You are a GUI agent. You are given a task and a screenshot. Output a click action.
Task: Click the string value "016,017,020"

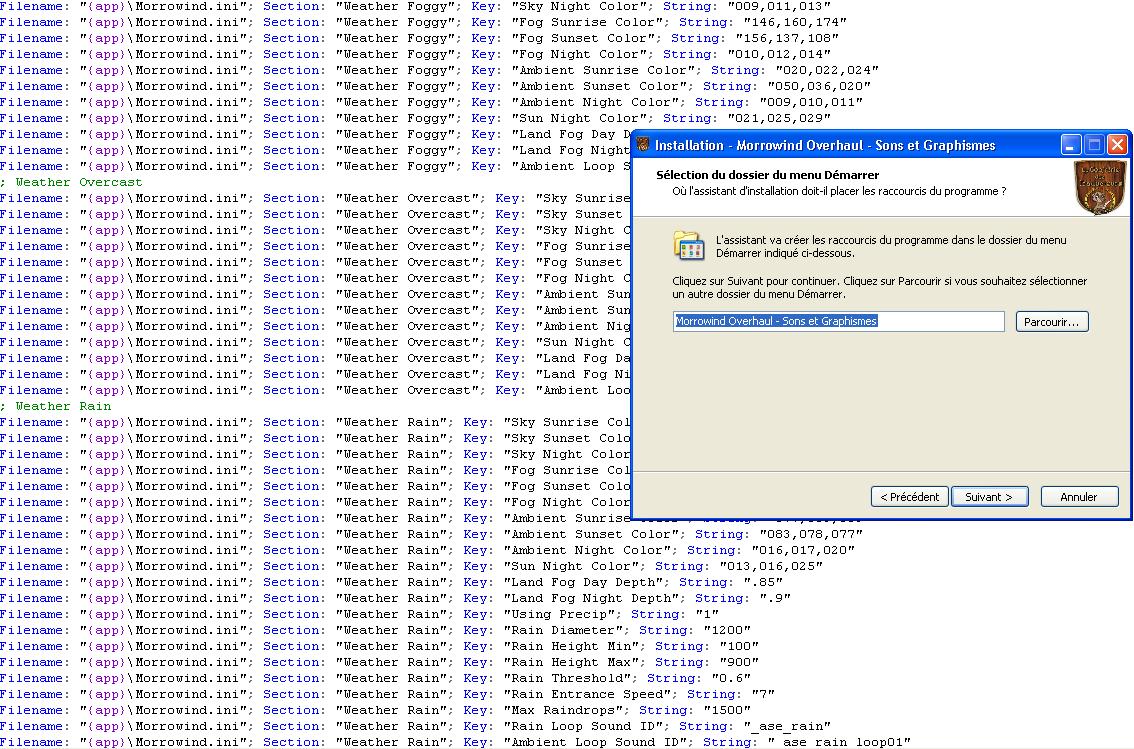point(803,550)
